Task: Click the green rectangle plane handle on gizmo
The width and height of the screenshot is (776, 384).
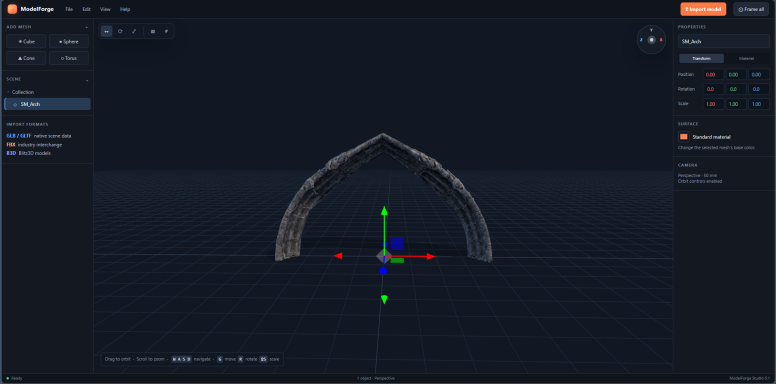Action: click(397, 260)
